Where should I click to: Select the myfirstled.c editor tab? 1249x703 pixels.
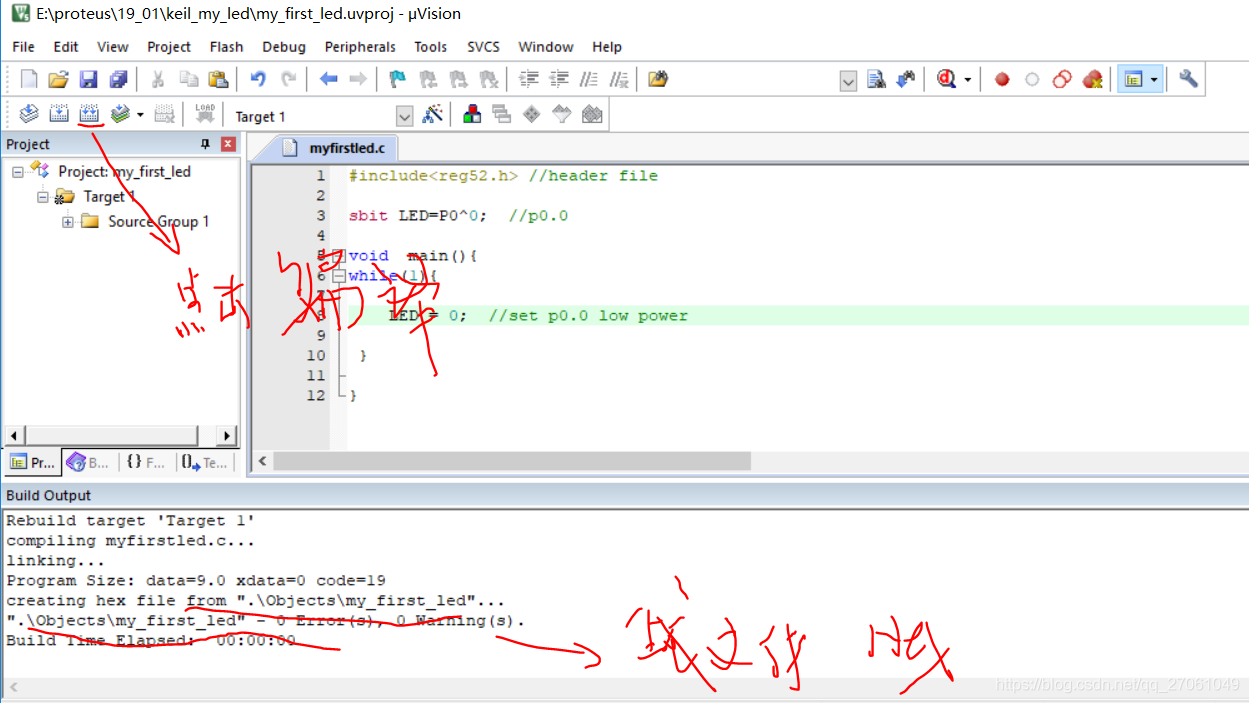pyautogui.click(x=334, y=148)
